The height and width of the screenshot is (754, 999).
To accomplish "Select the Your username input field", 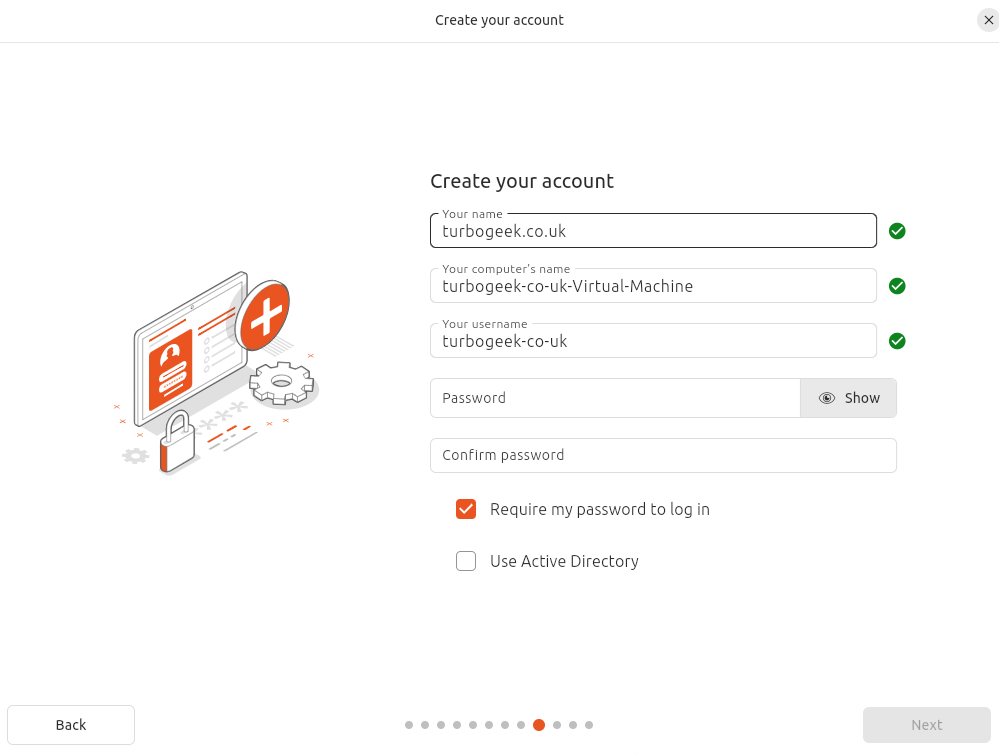I will click(653, 341).
